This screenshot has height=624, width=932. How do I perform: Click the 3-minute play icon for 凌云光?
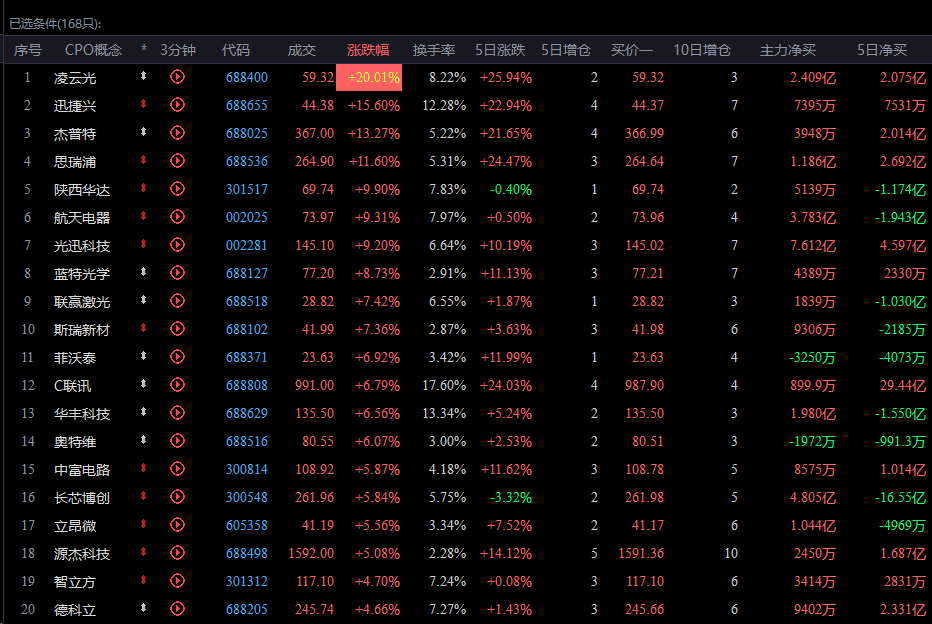(x=178, y=77)
